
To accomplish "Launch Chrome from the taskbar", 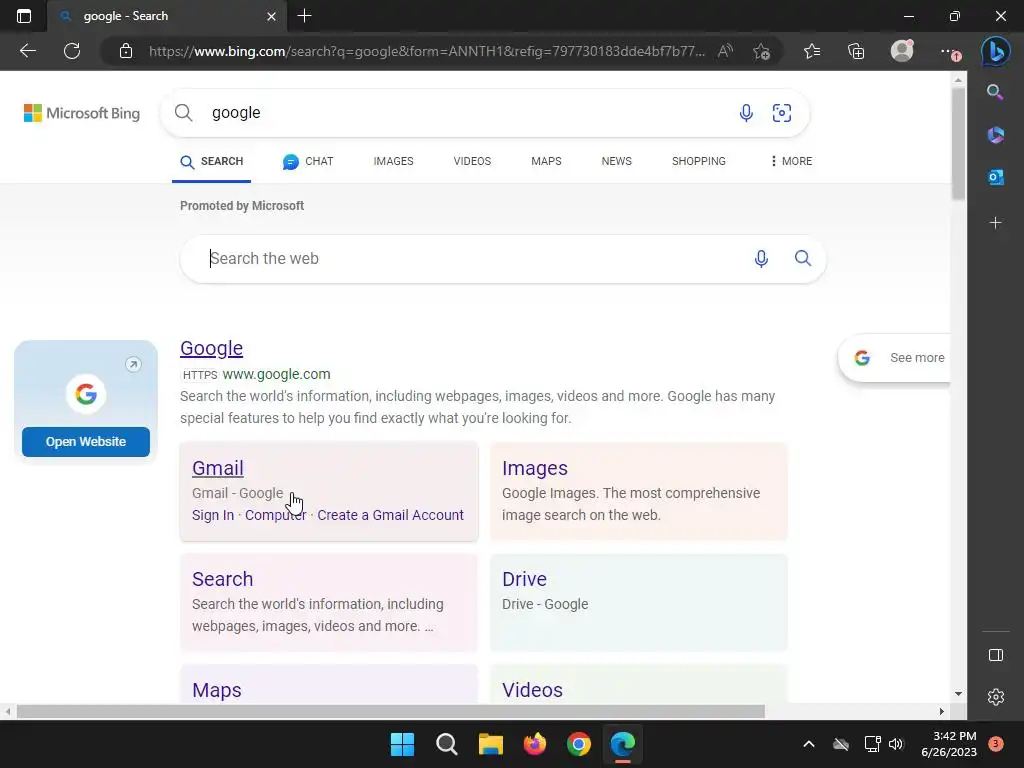I will (x=579, y=744).
